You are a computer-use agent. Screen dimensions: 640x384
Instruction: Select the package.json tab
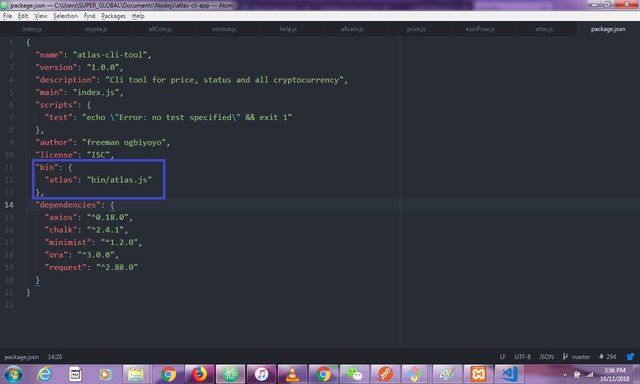pyautogui.click(x=608, y=29)
